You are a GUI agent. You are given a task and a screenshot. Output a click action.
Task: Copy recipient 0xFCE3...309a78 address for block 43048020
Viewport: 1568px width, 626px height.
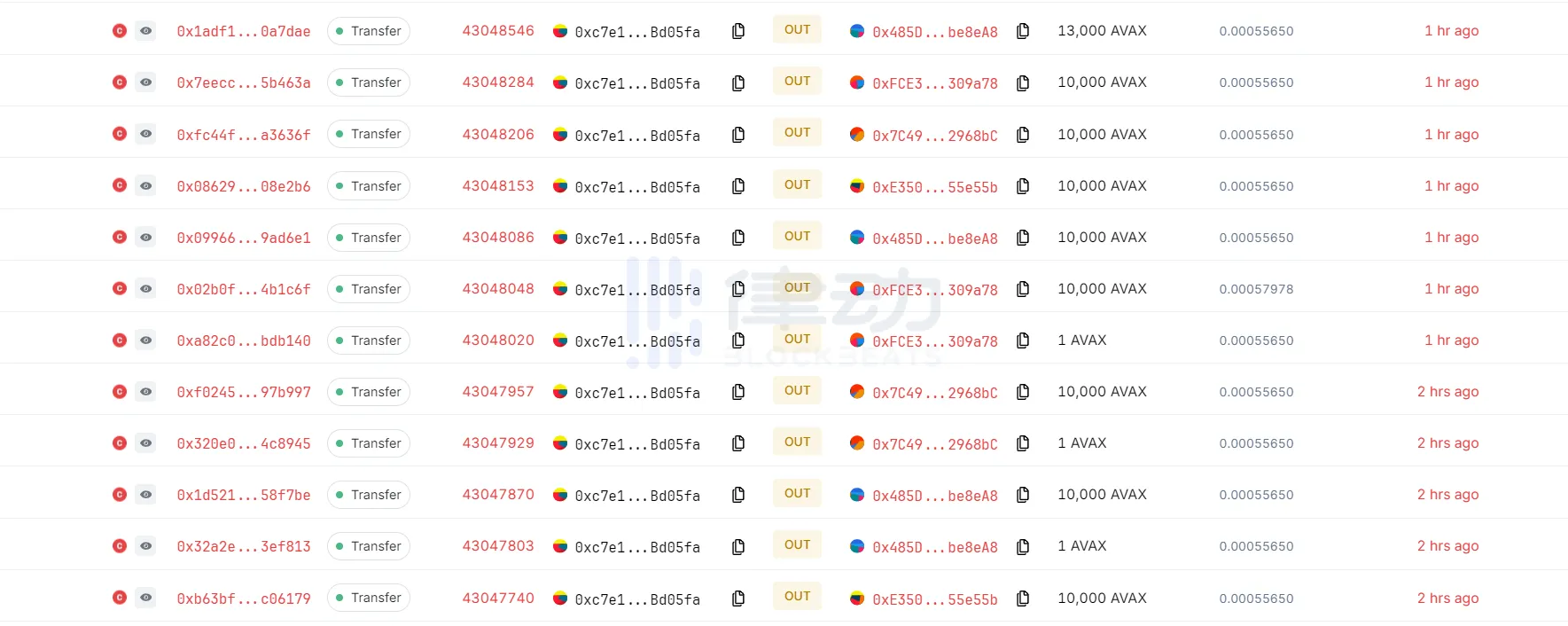click(1022, 340)
